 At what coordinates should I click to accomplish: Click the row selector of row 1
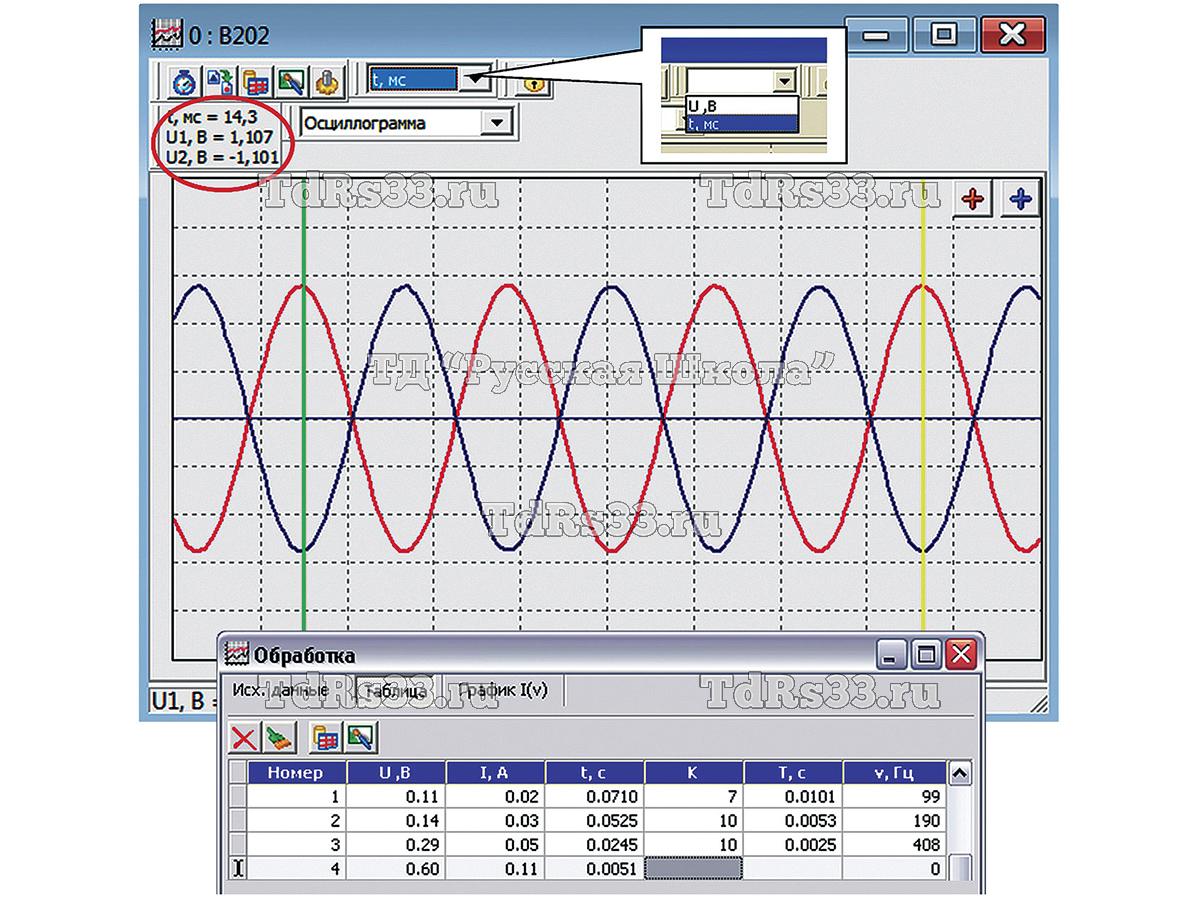238,797
